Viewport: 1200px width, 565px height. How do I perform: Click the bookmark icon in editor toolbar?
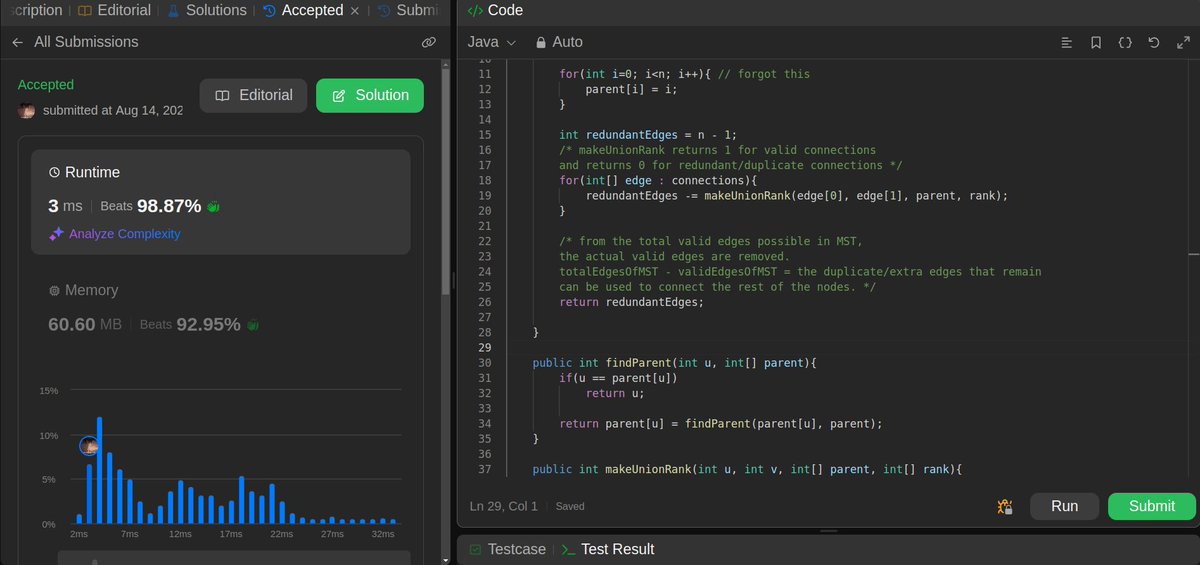[x=1096, y=42]
